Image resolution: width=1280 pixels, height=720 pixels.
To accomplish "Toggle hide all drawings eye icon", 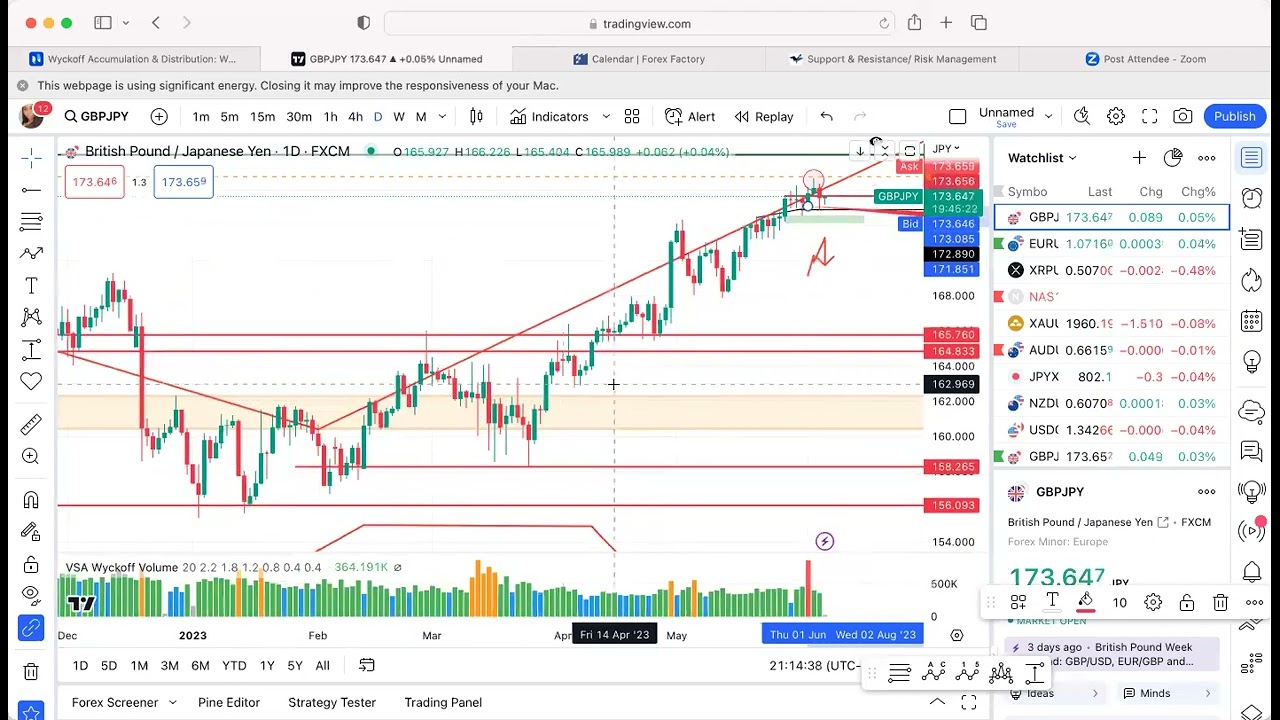I will (31, 596).
